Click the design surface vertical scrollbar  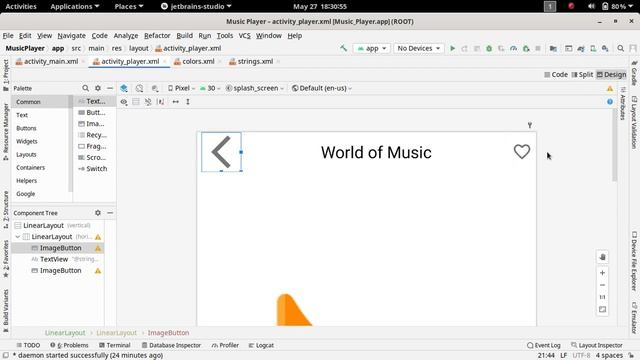tap(615, 145)
